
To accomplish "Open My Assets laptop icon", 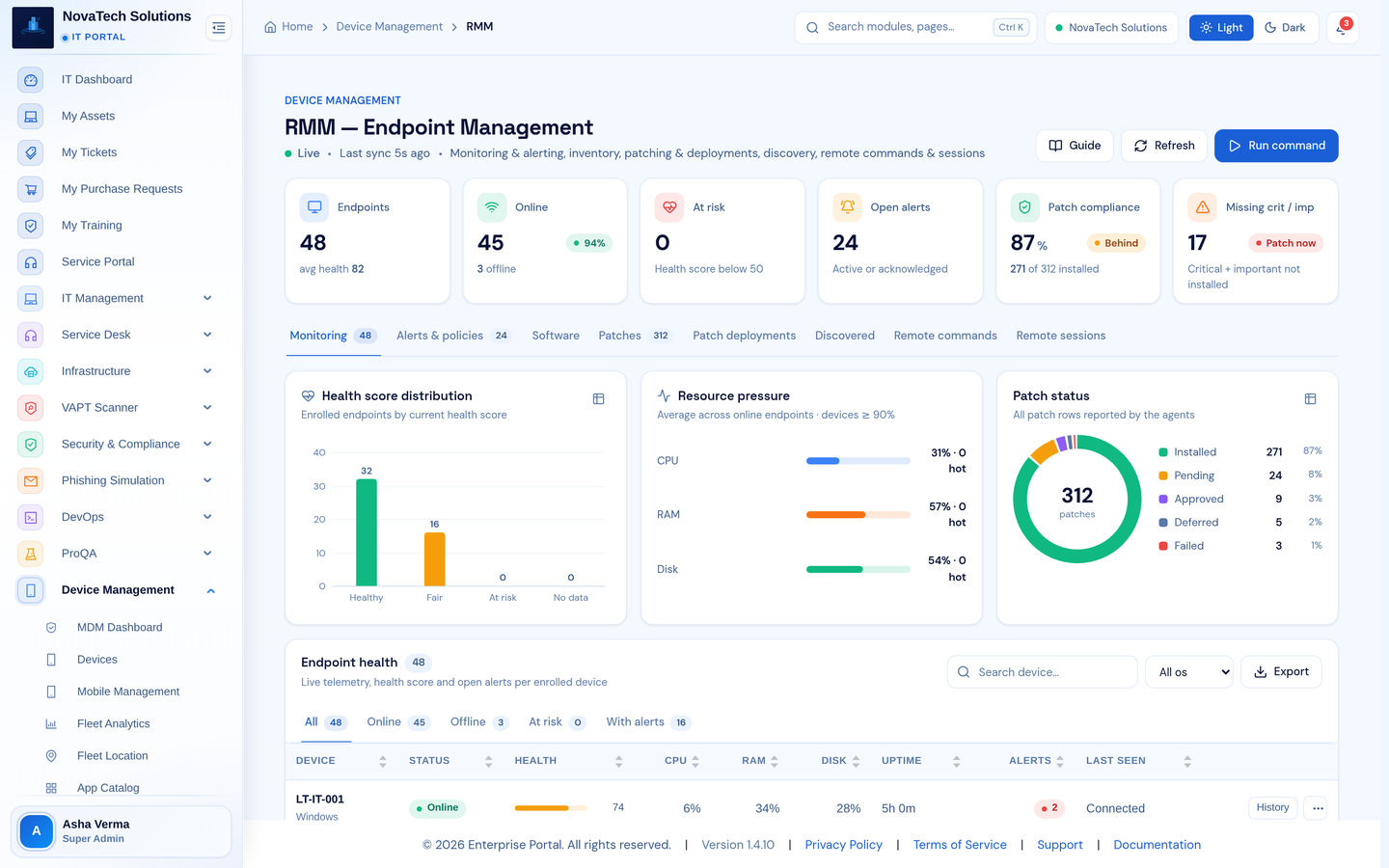I will [31, 117].
